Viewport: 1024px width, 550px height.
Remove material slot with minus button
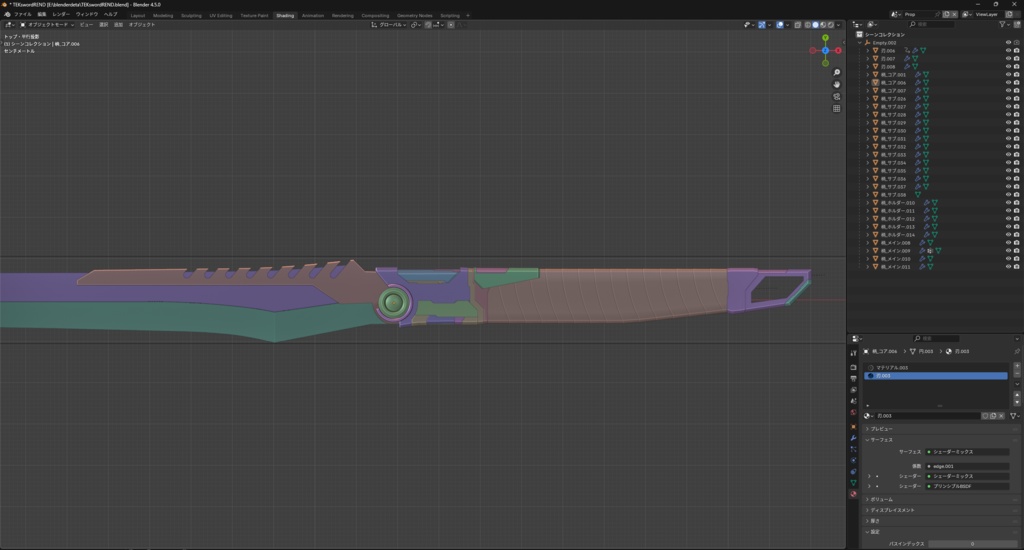tap(1016, 374)
